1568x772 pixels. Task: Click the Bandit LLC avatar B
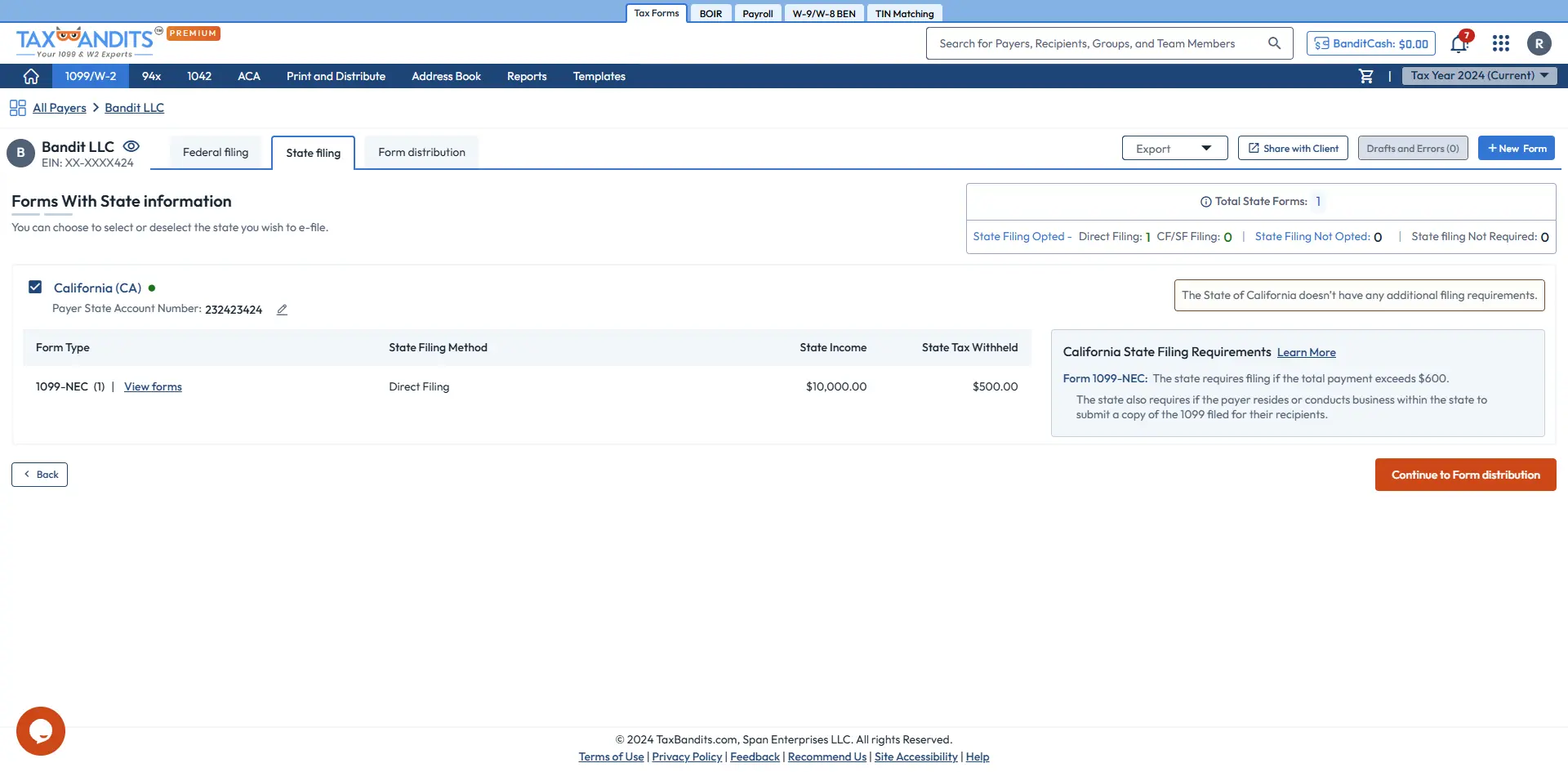(20, 153)
